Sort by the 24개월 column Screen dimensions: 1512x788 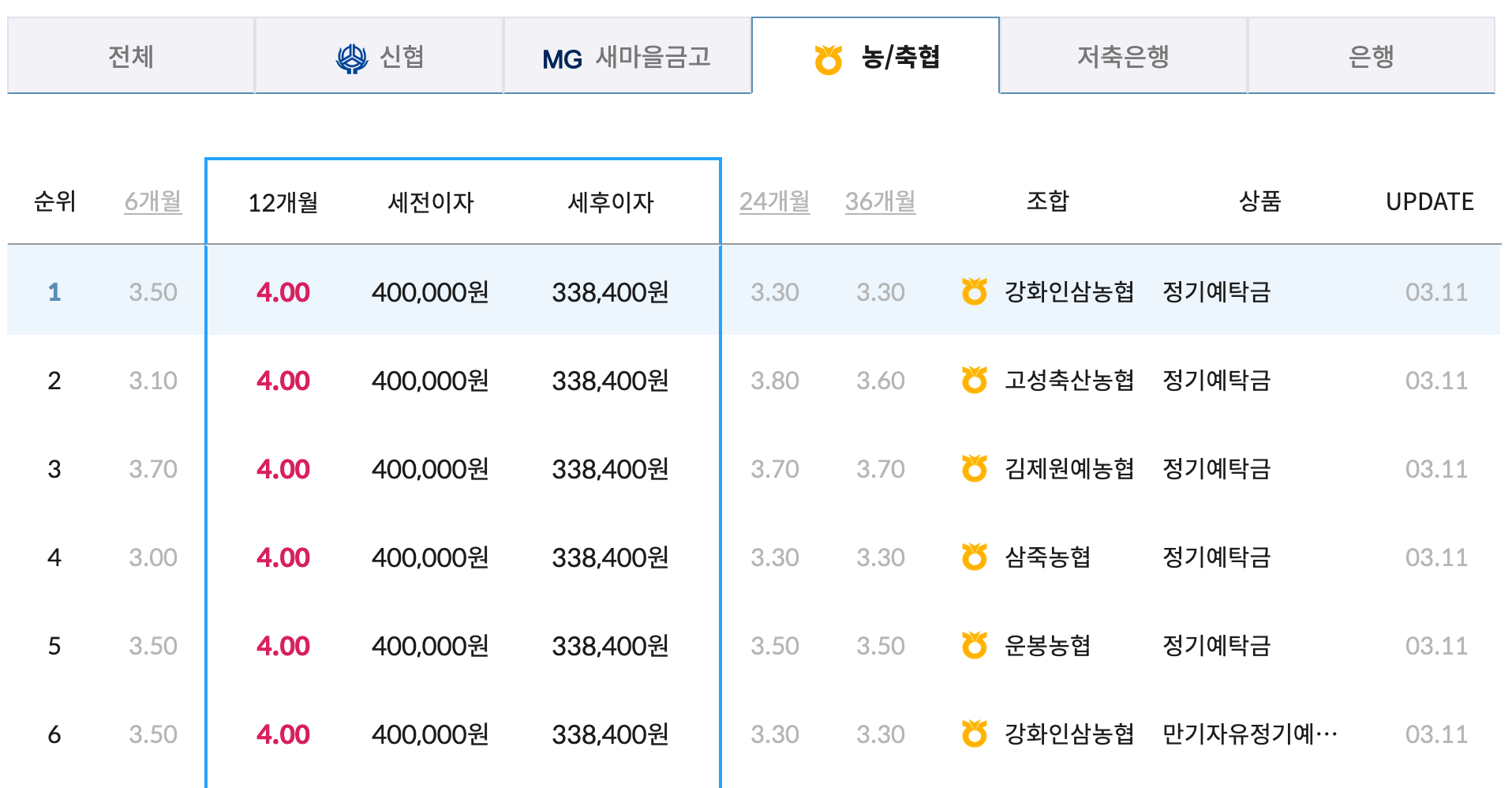tap(774, 201)
